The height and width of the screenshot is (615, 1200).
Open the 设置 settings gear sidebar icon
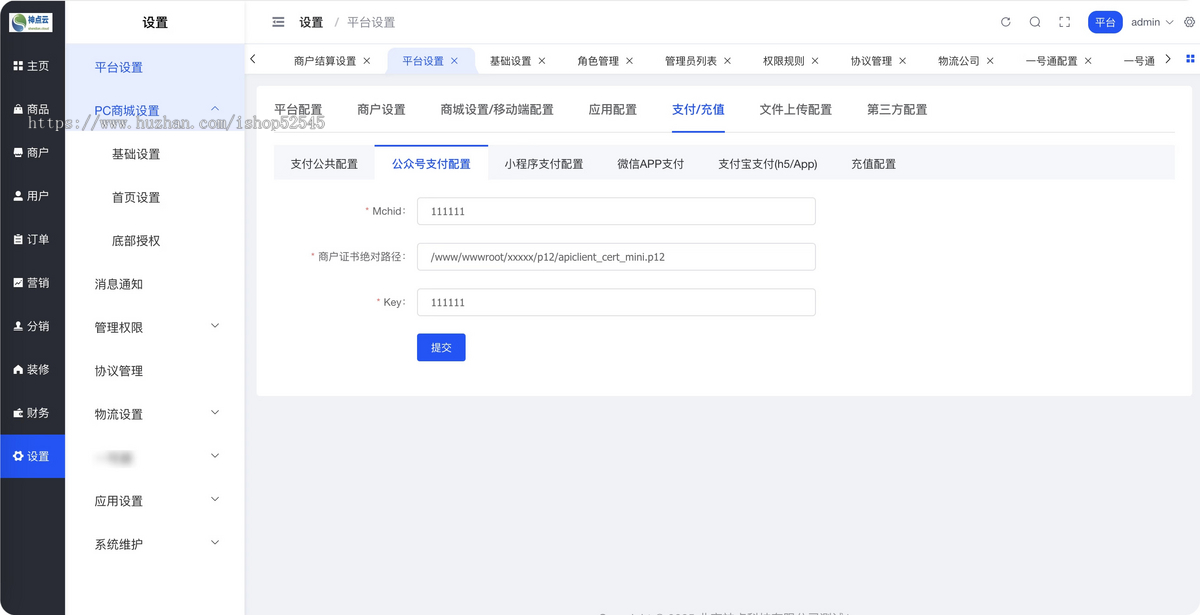[x=18, y=456]
